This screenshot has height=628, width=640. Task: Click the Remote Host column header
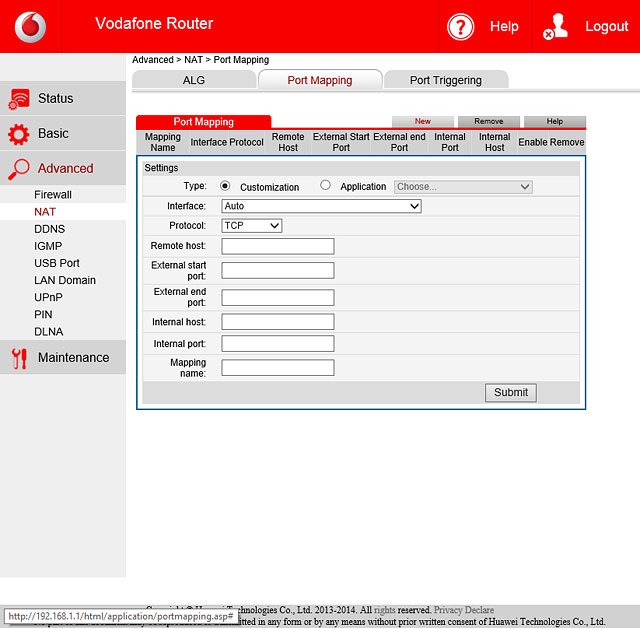pyautogui.click(x=288, y=142)
